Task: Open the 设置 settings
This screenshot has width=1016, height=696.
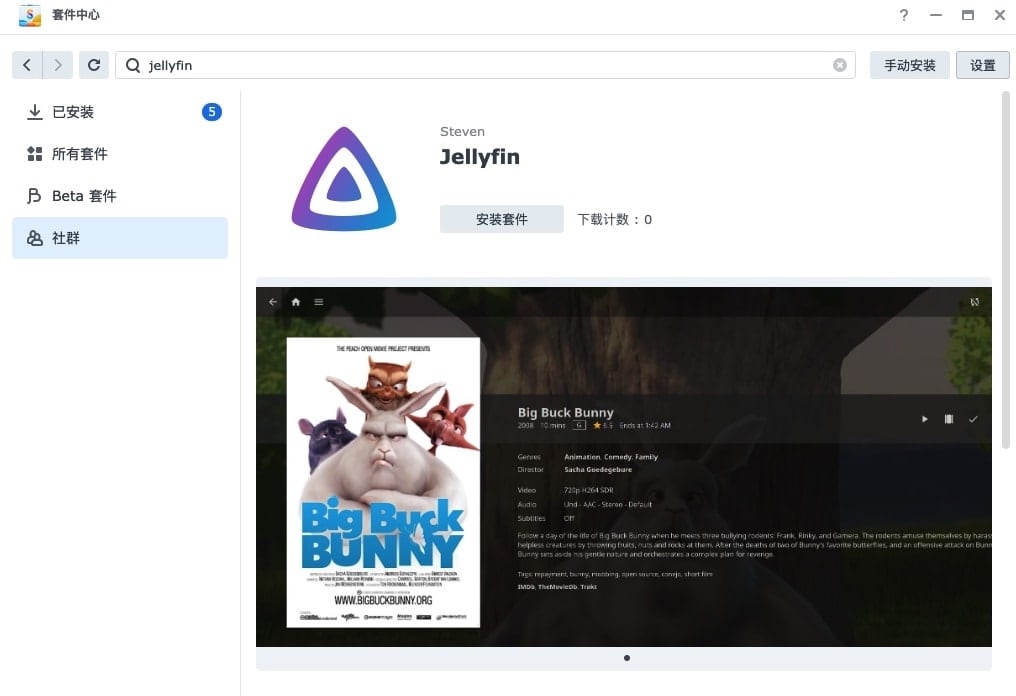Action: pyautogui.click(x=982, y=65)
